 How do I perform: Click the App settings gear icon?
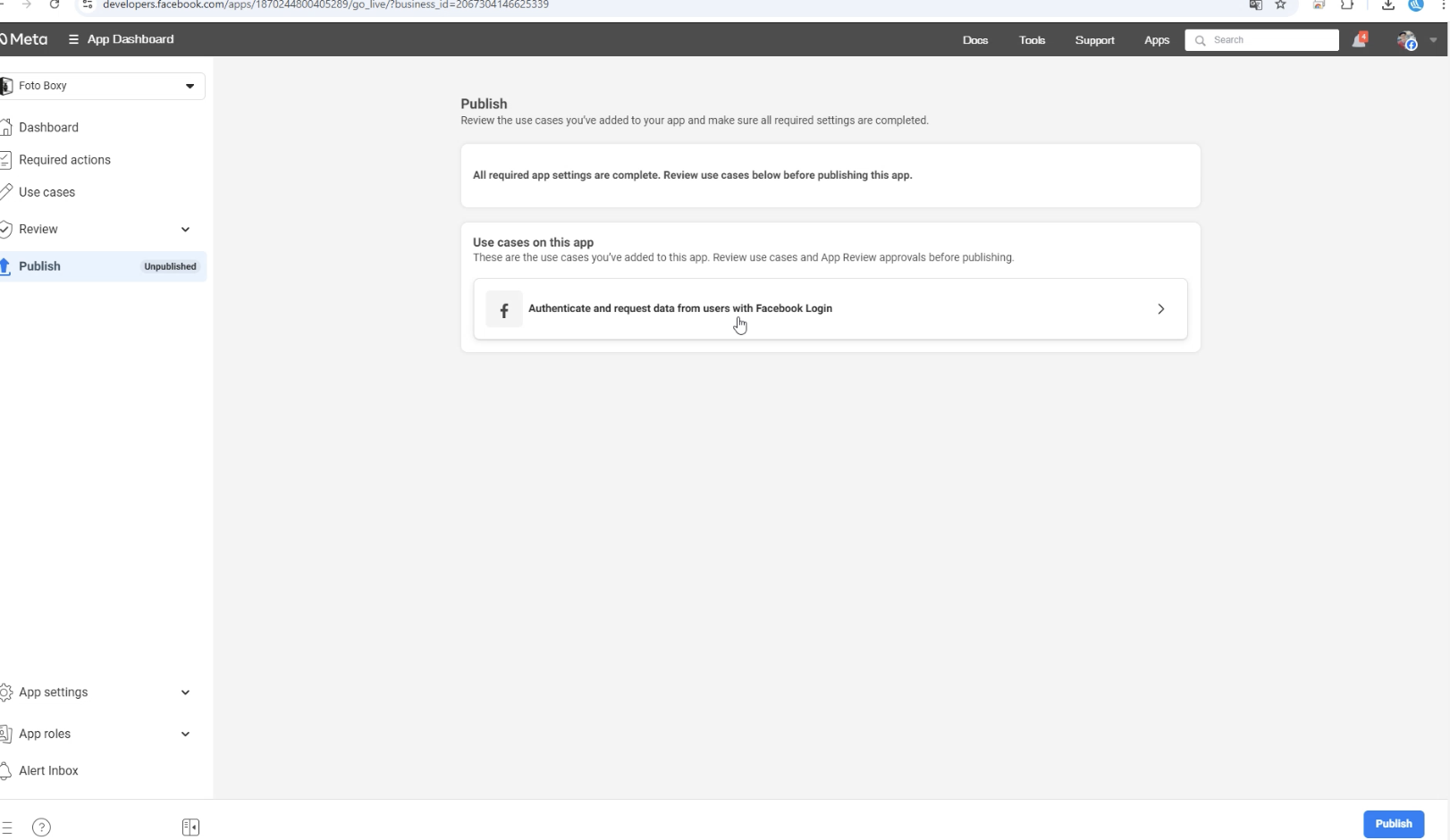point(5,693)
